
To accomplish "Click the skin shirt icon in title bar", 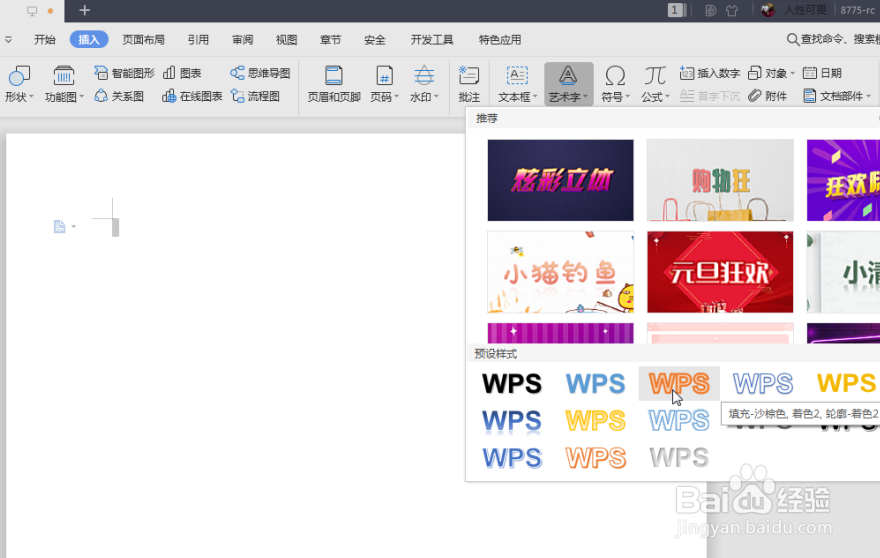I will click(x=732, y=10).
